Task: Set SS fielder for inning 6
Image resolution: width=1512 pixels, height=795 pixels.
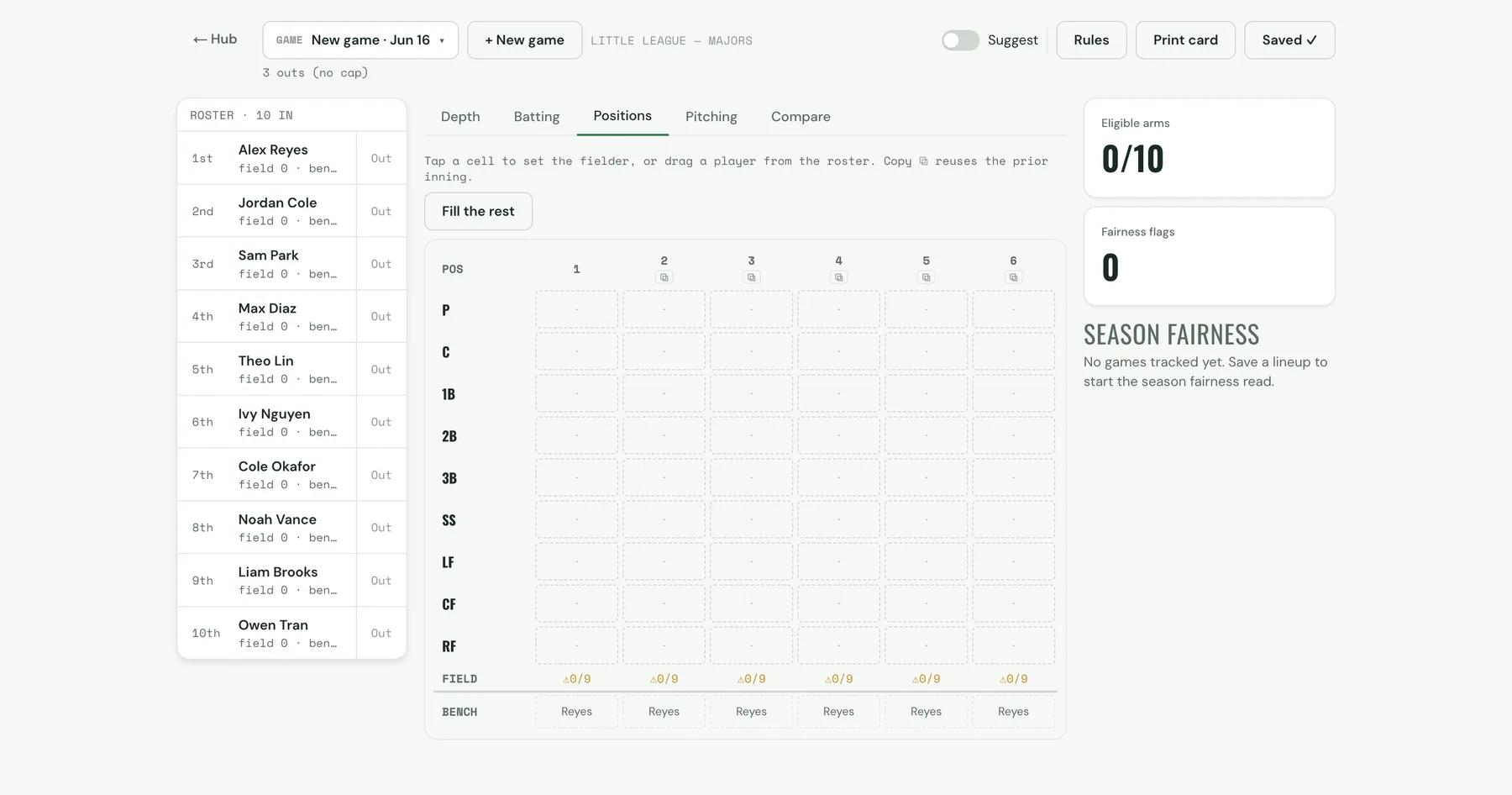Action: pos(1013,519)
